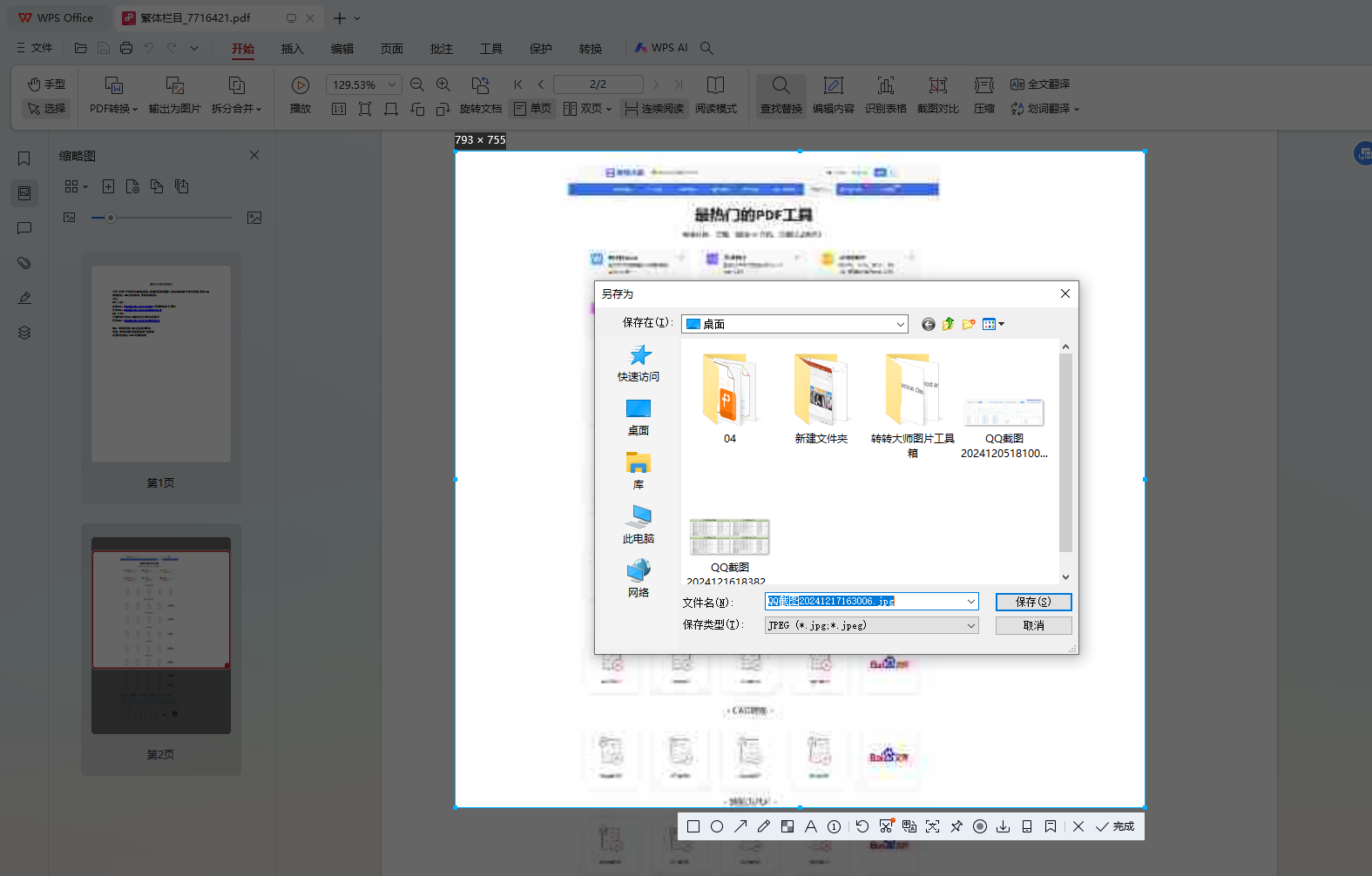1372x876 pixels.
Task: Open the 双页 view dropdown
Action: coord(588,108)
